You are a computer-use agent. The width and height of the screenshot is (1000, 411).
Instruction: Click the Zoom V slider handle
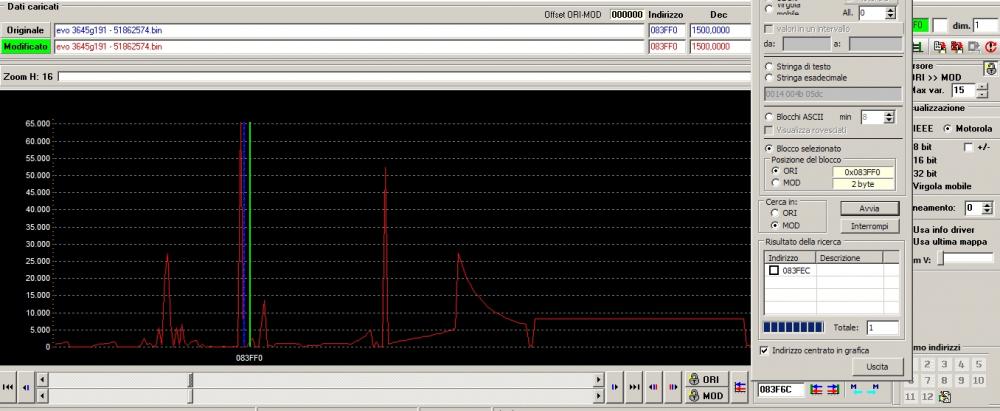pyautogui.click(x=941, y=258)
